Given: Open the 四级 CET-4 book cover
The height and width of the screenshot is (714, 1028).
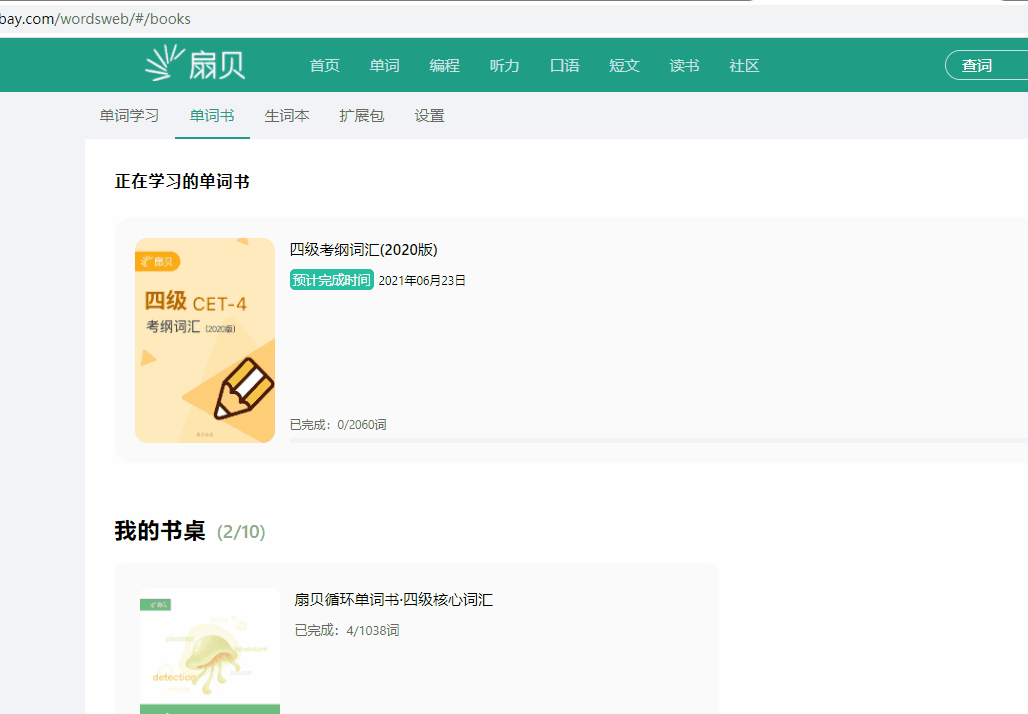Looking at the screenshot, I should pos(205,340).
